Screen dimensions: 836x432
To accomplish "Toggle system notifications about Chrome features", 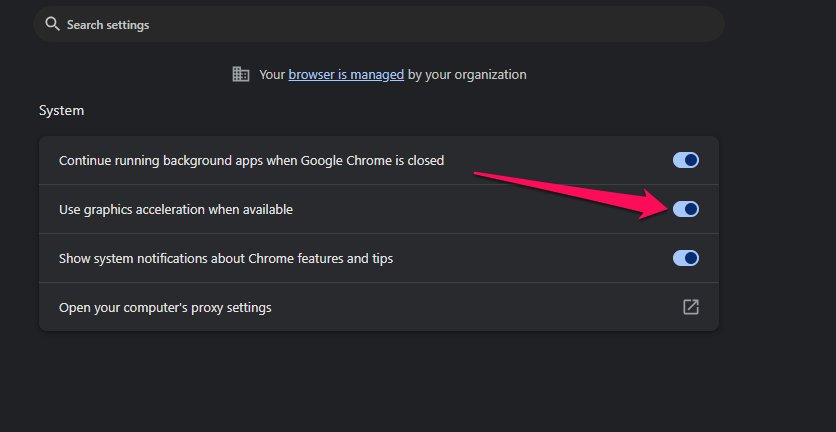I will 686,258.
